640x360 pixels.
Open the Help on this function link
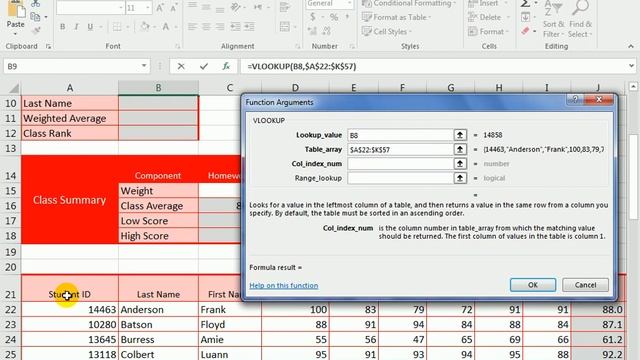click(x=284, y=285)
